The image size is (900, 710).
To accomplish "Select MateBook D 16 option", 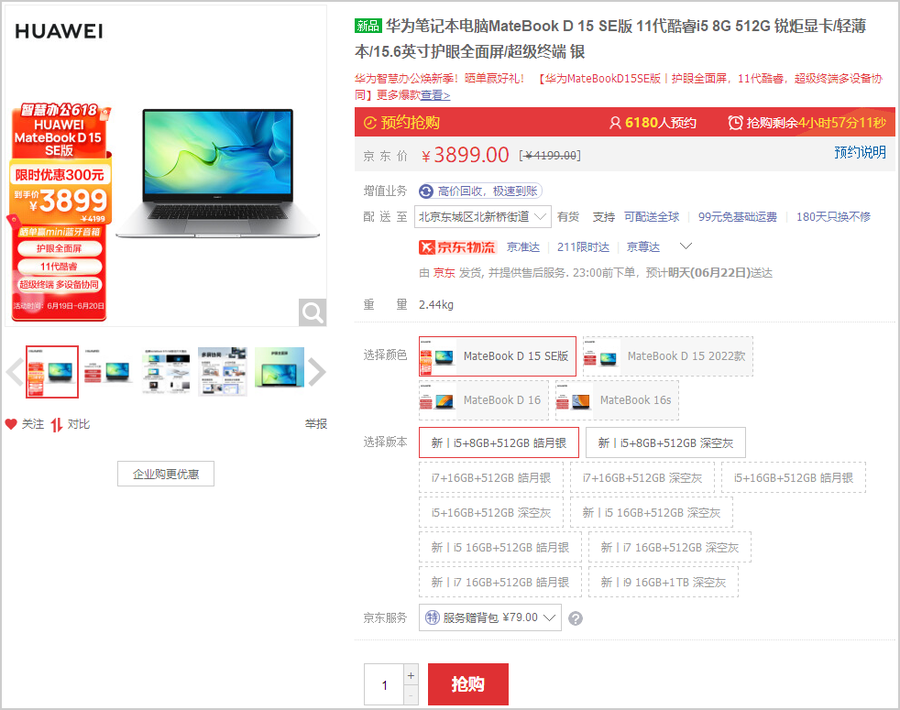I will tap(483, 400).
